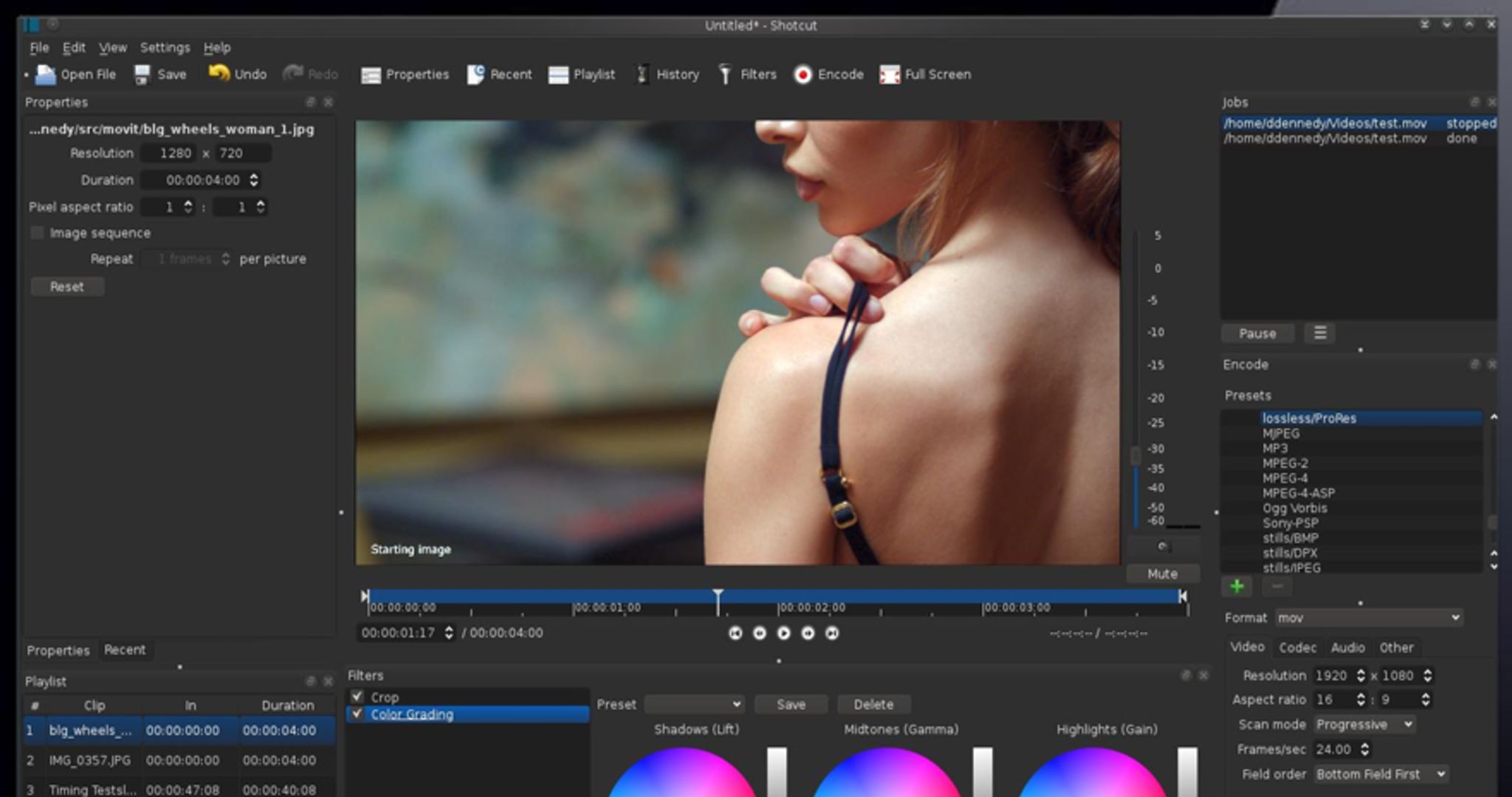Open the History panel from the toolbar
Screen dimensions: 1512x797
click(x=667, y=75)
